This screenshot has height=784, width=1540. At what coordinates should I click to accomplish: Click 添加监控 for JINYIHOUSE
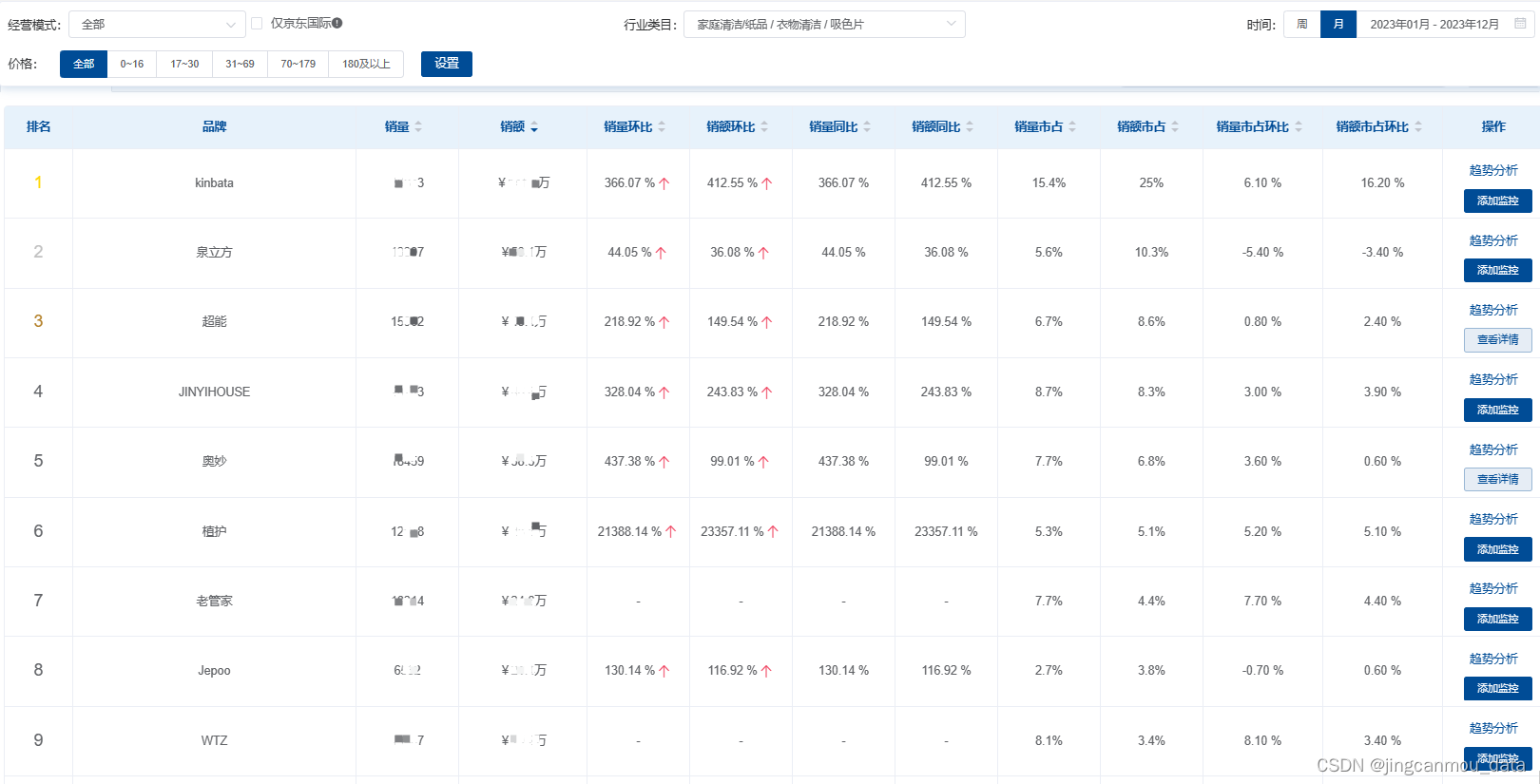[1498, 410]
